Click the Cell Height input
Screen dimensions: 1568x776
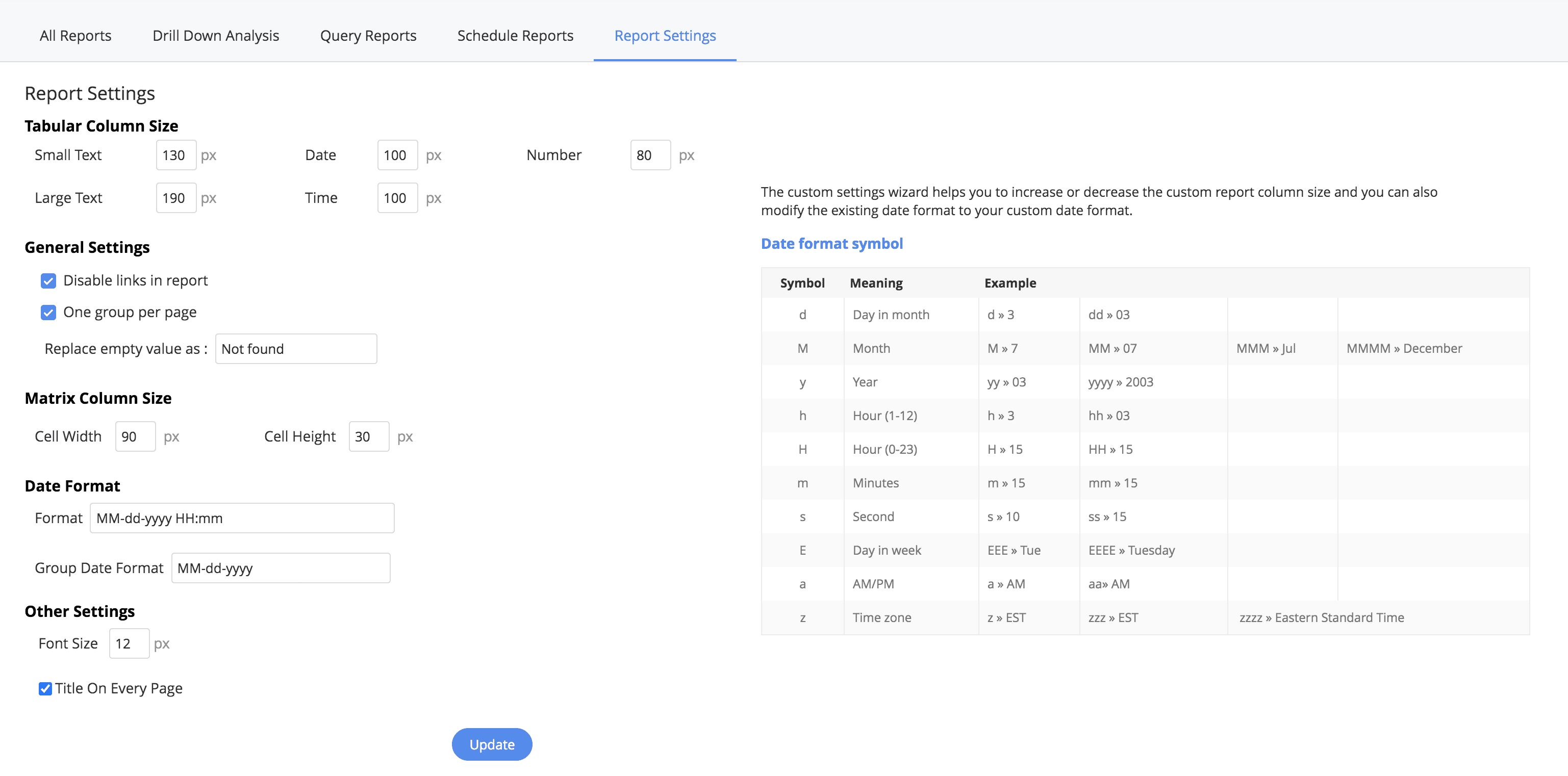point(368,436)
